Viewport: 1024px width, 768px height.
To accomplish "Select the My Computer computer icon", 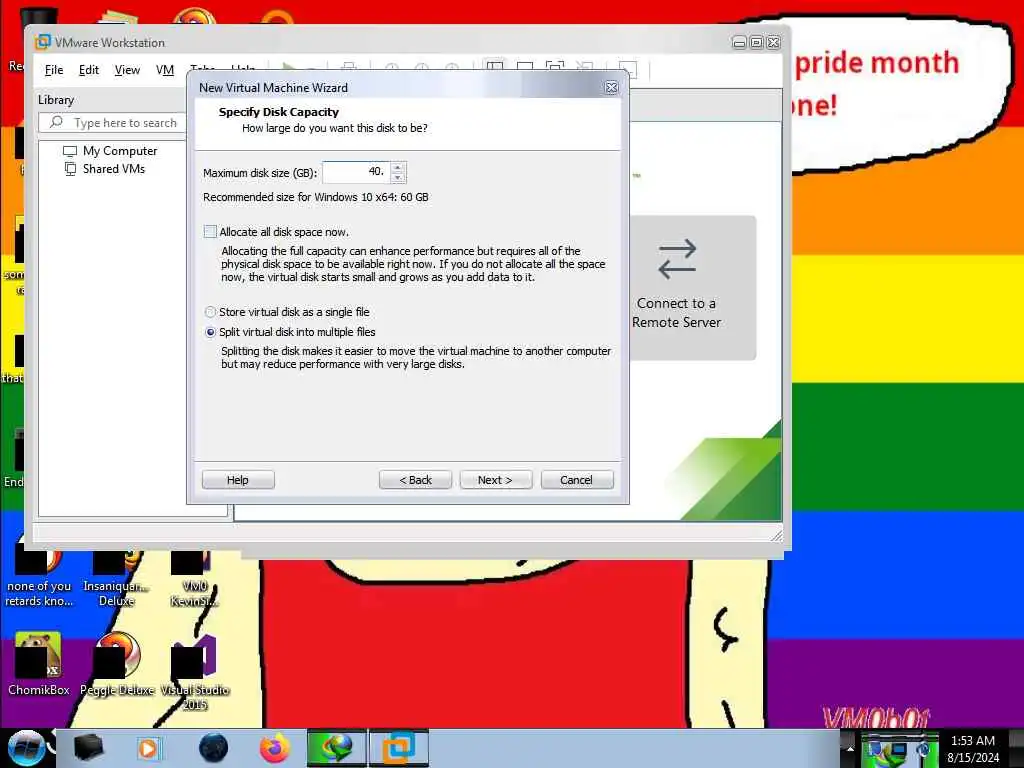I will (x=70, y=151).
